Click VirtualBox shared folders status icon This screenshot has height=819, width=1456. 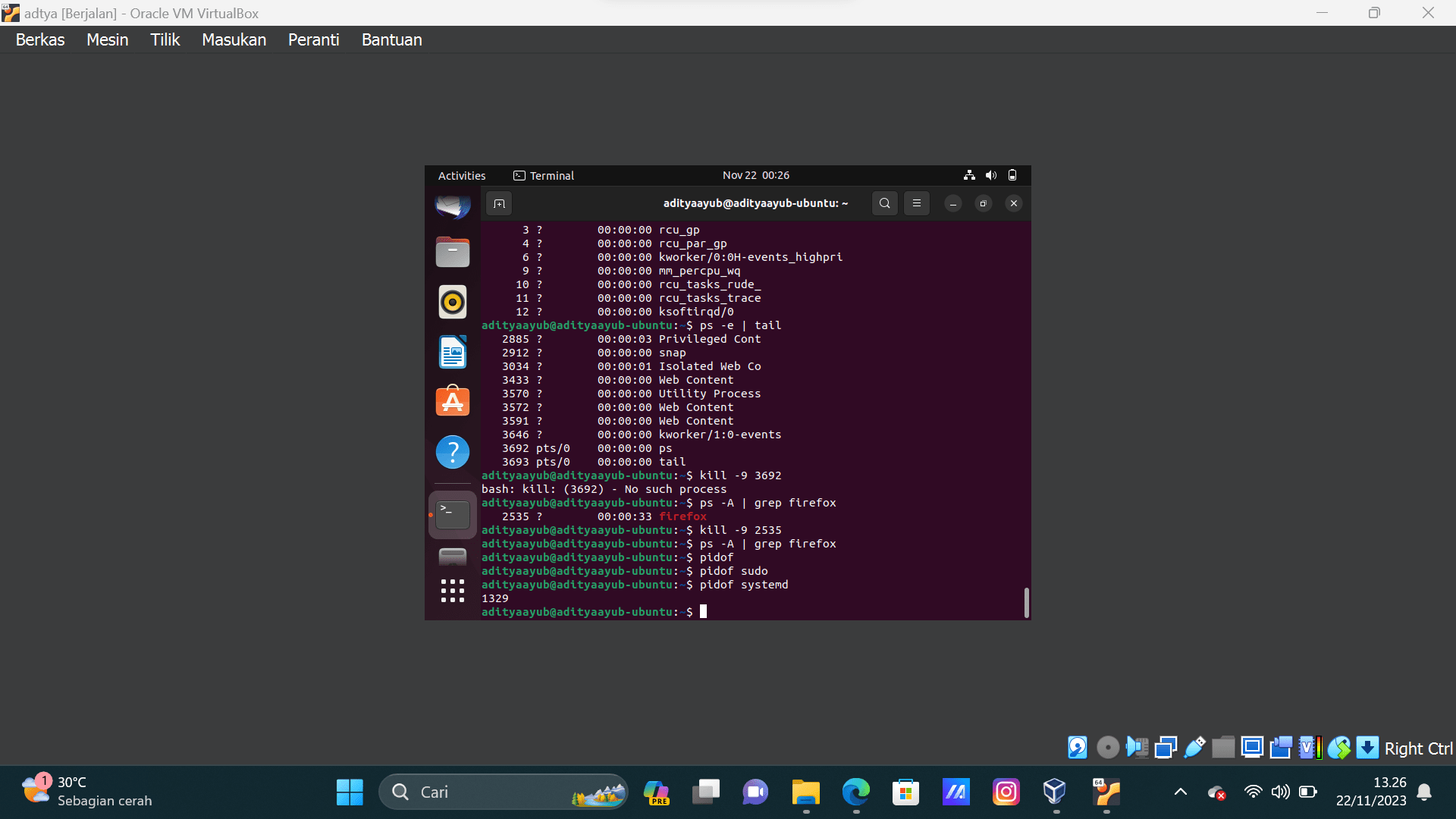[1223, 748]
